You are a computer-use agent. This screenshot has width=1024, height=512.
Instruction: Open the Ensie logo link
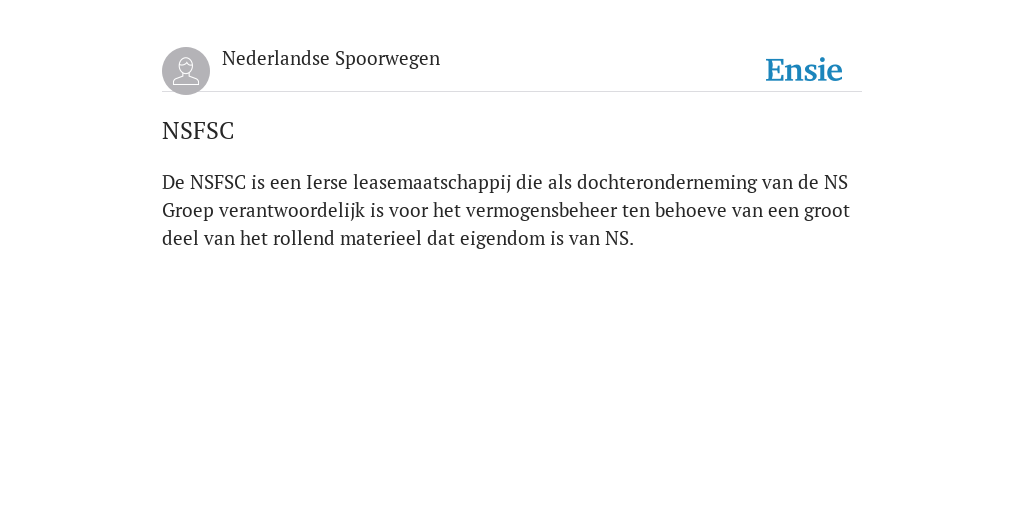pyautogui.click(x=804, y=70)
